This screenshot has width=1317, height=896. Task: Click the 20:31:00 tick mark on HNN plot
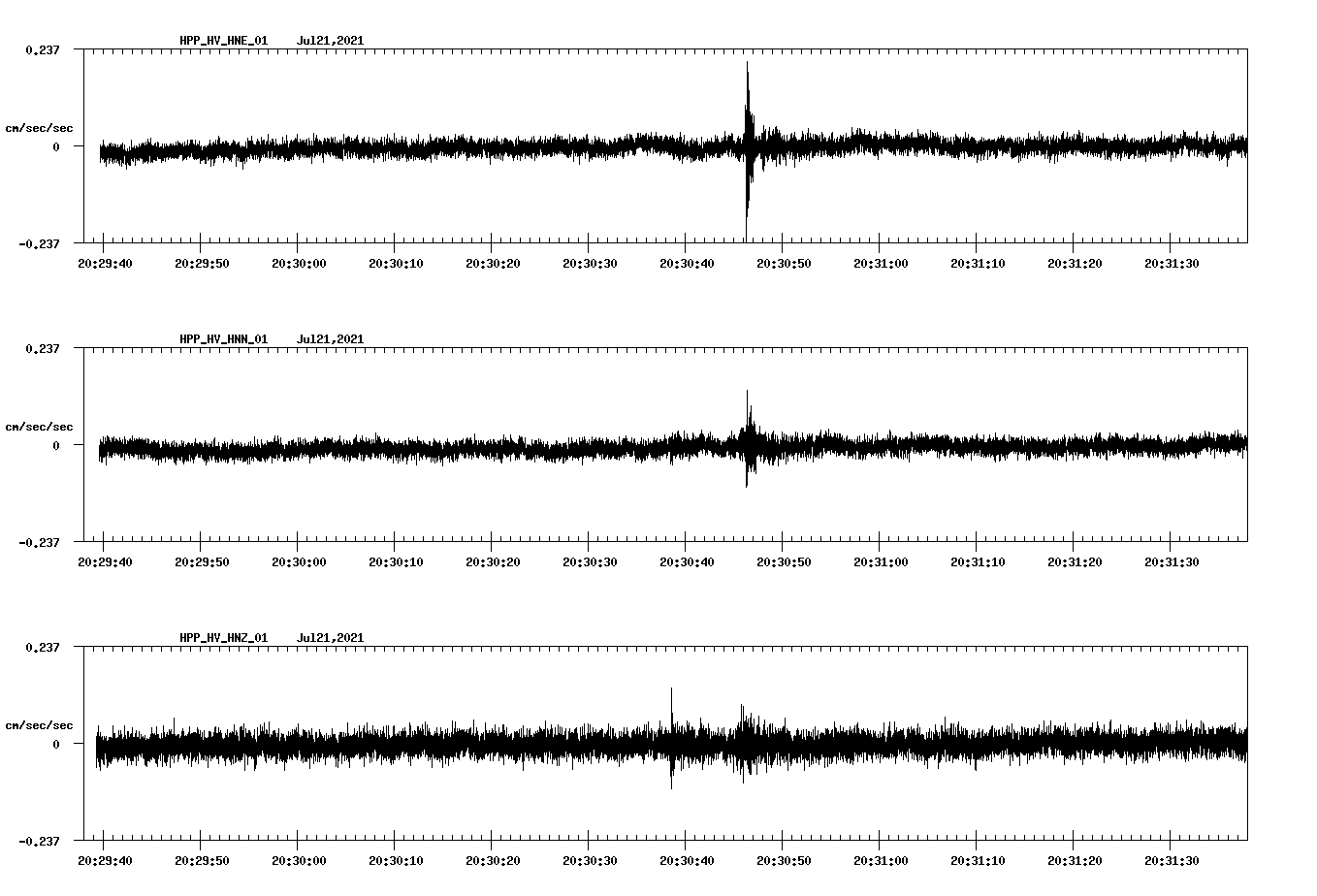tap(879, 545)
